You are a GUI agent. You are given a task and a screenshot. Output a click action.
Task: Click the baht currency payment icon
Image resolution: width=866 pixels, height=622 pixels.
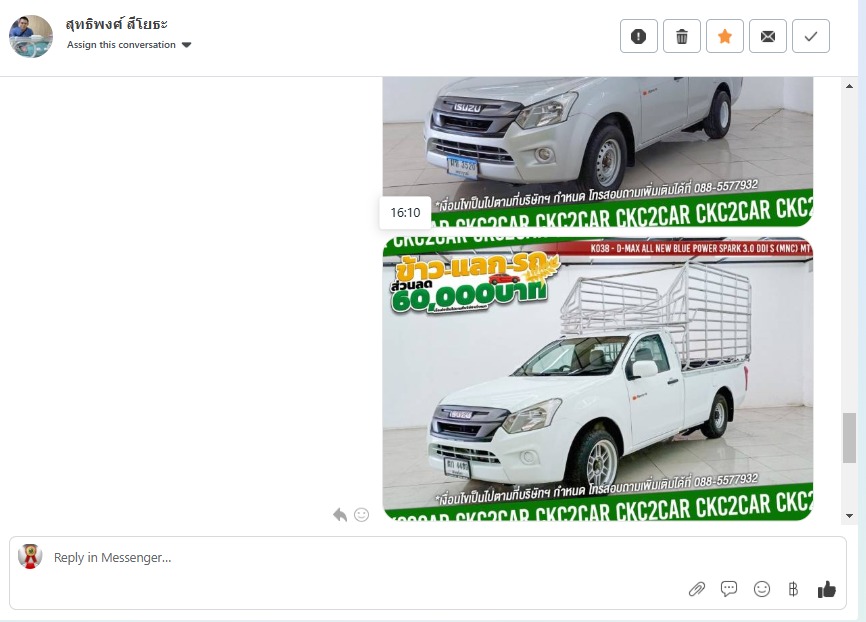click(x=793, y=589)
